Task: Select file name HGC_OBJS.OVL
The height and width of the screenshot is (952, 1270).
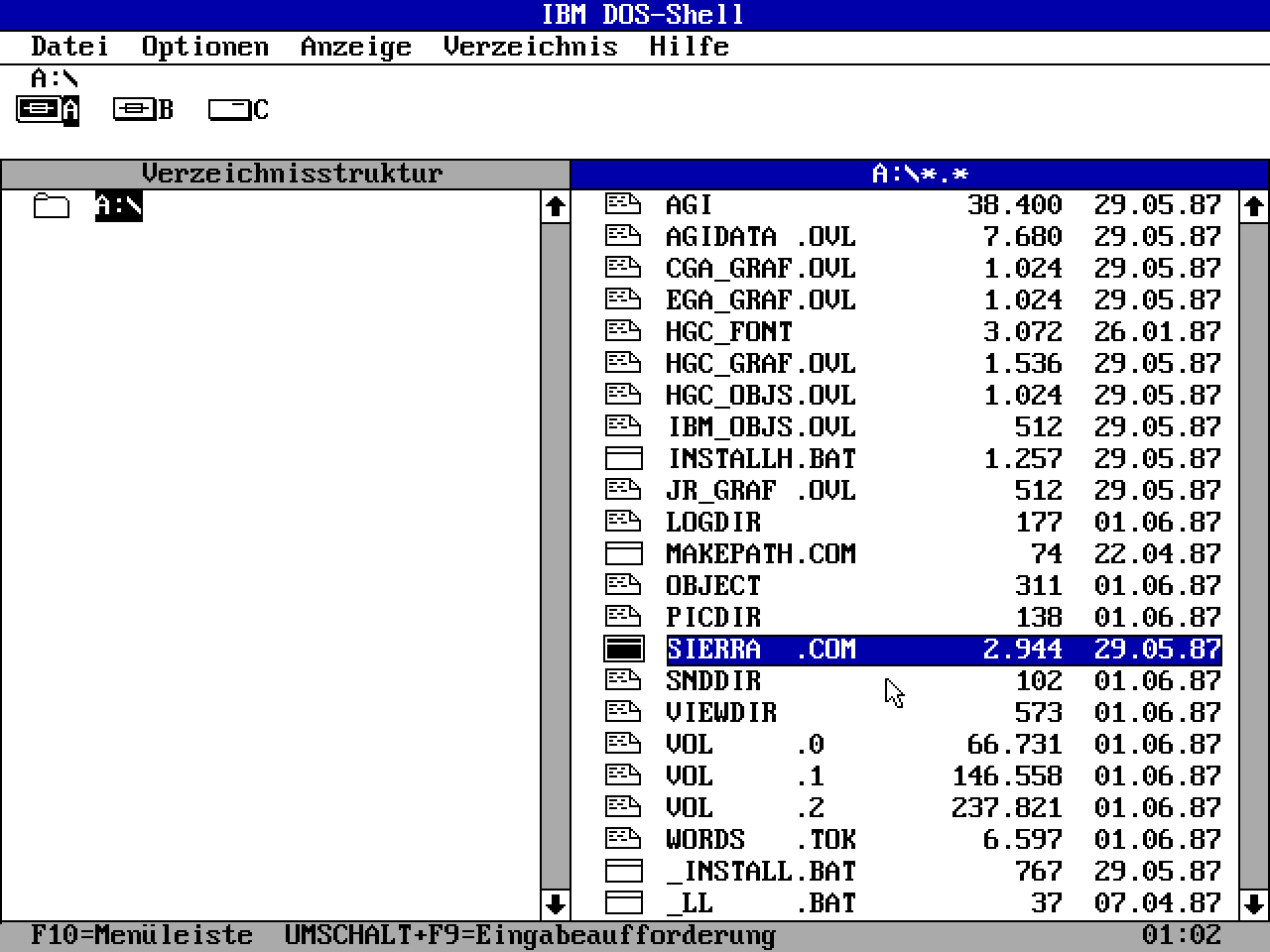Action: point(760,395)
